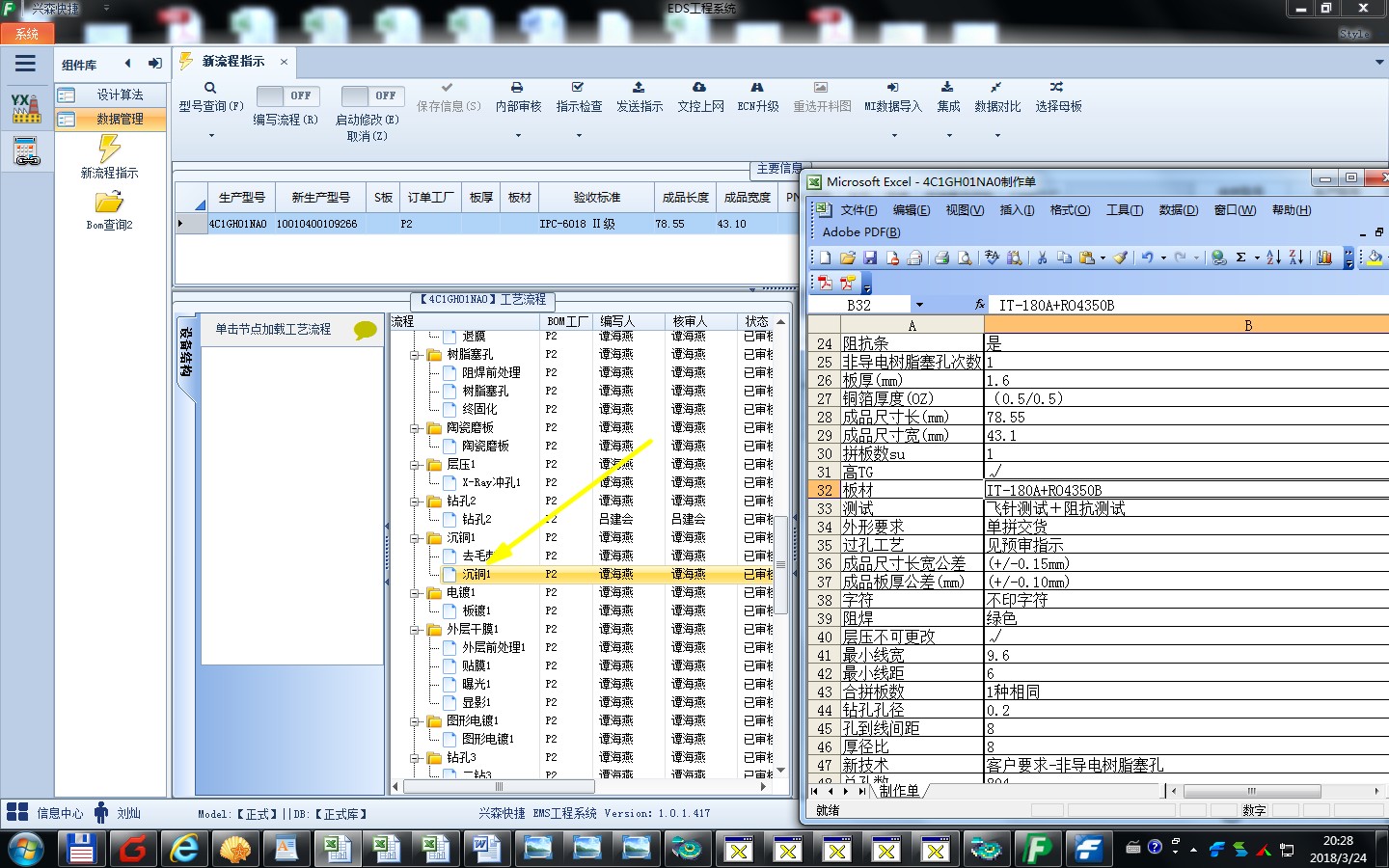The image size is (1389, 868).
Task: Click the Word document taskbar icon
Action: click(486, 850)
